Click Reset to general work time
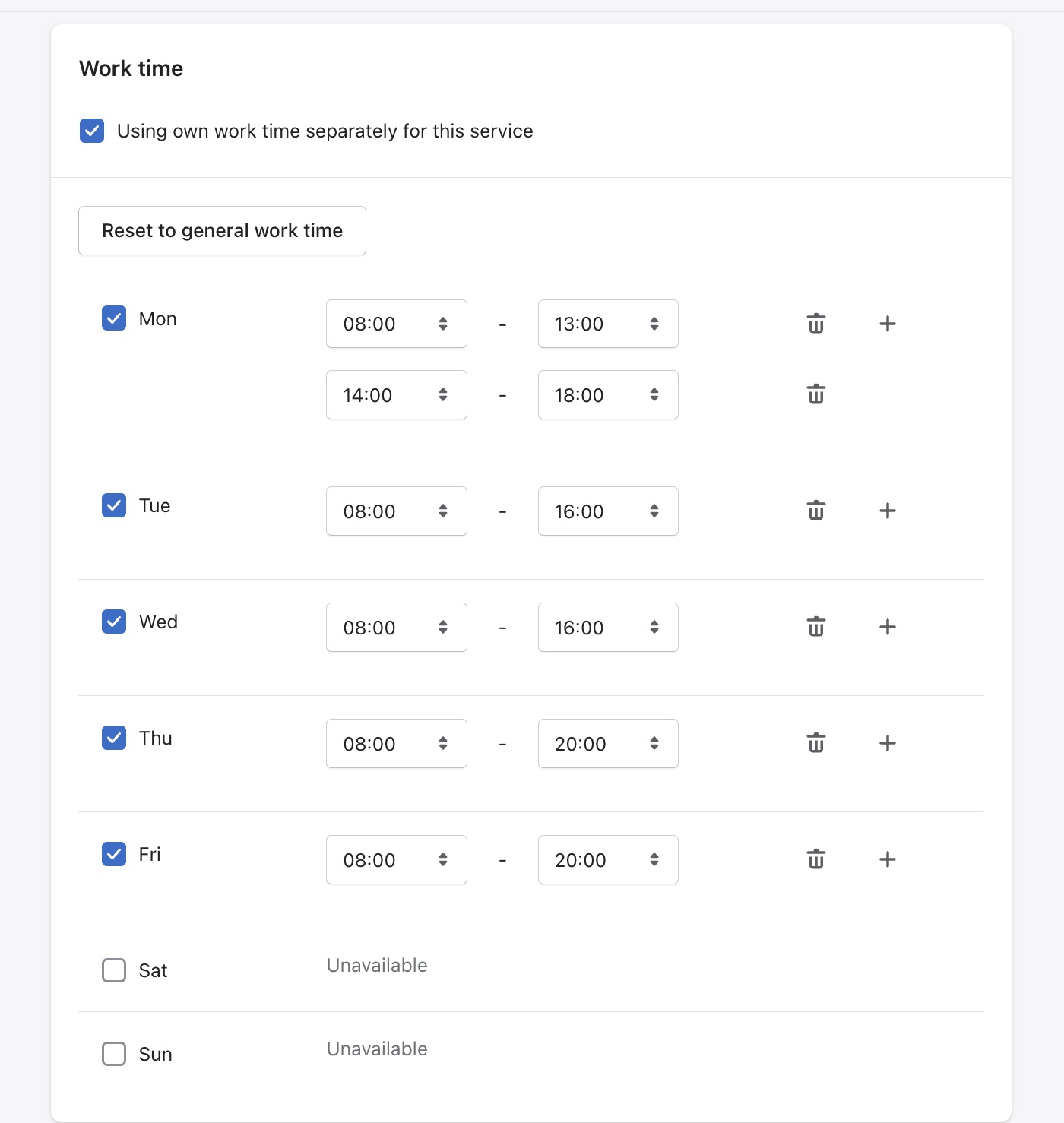The height and width of the screenshot is (1123, 1064). (222, 230)
